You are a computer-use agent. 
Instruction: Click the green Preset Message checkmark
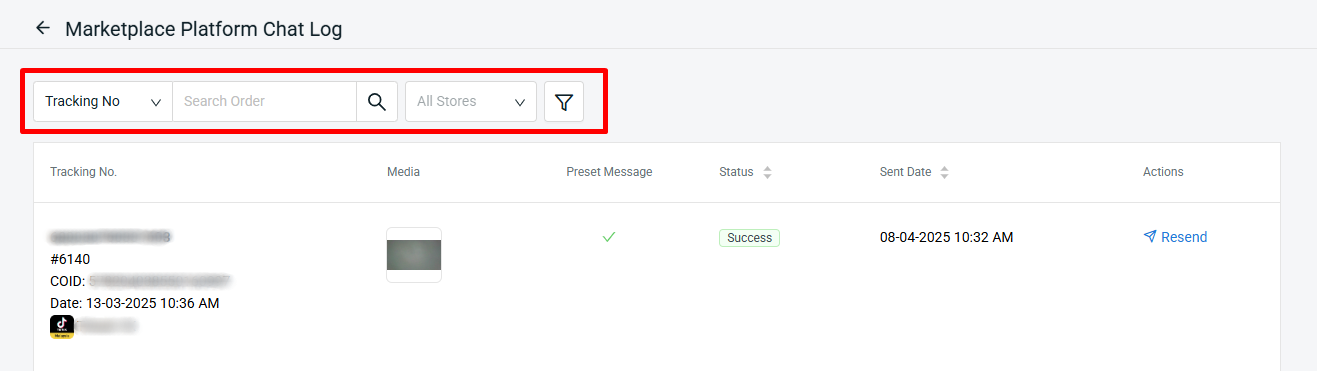click(609, 237)
